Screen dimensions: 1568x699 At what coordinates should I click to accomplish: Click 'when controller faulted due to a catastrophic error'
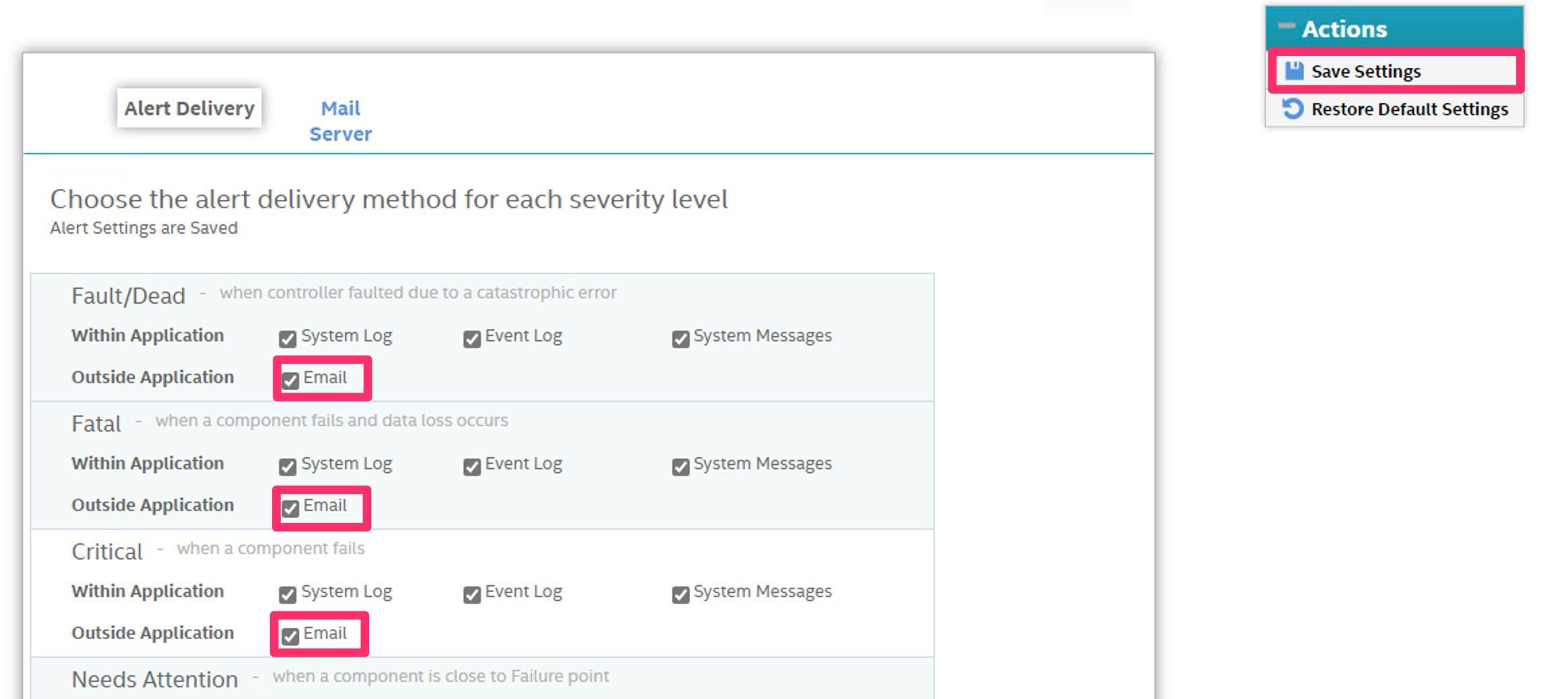tap(418, 292)
